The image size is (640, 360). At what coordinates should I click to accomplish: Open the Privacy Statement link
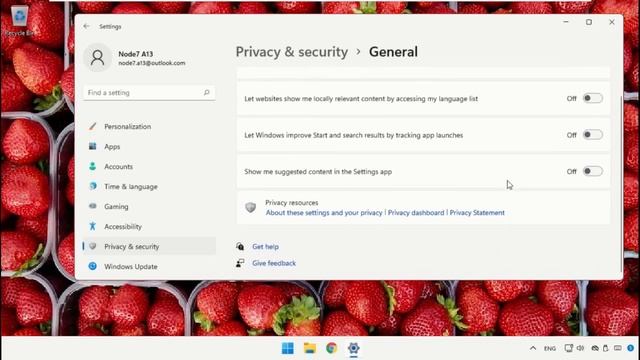tap(477, 213)
